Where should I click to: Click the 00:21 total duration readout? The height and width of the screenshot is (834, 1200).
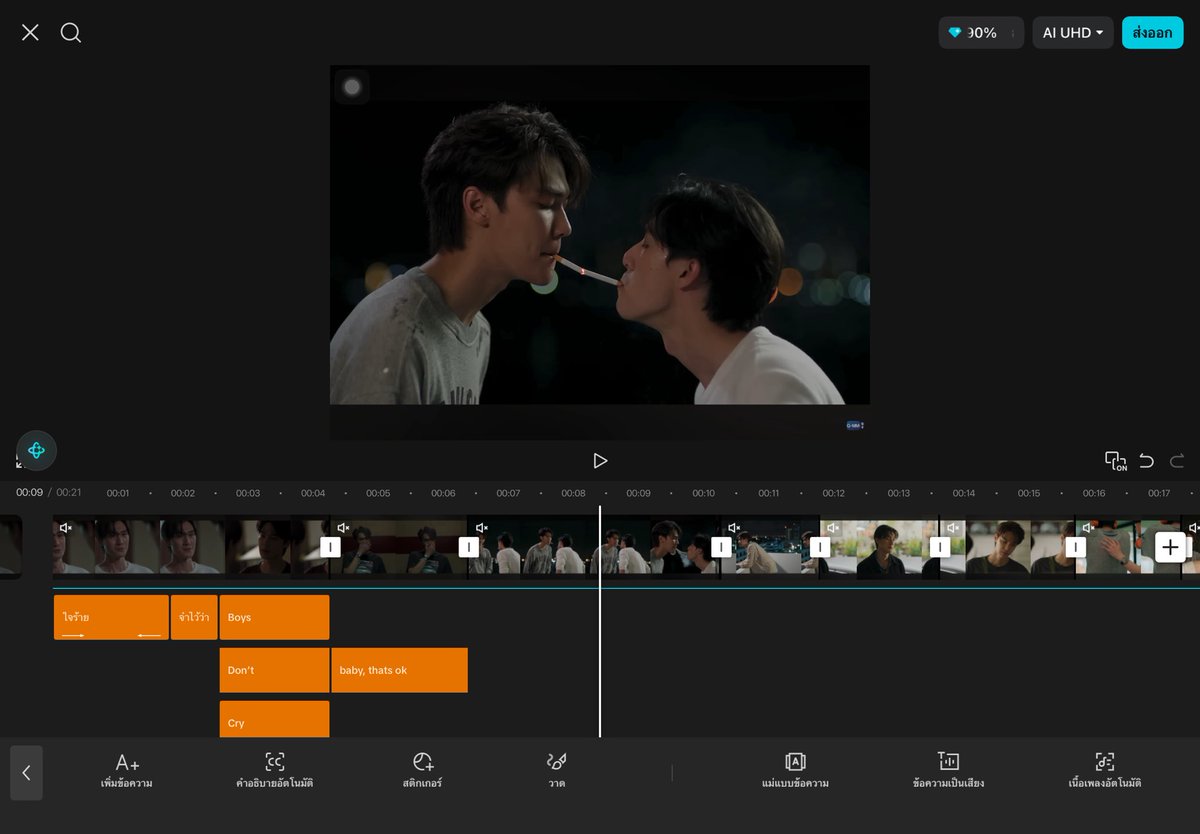(68, 492)
